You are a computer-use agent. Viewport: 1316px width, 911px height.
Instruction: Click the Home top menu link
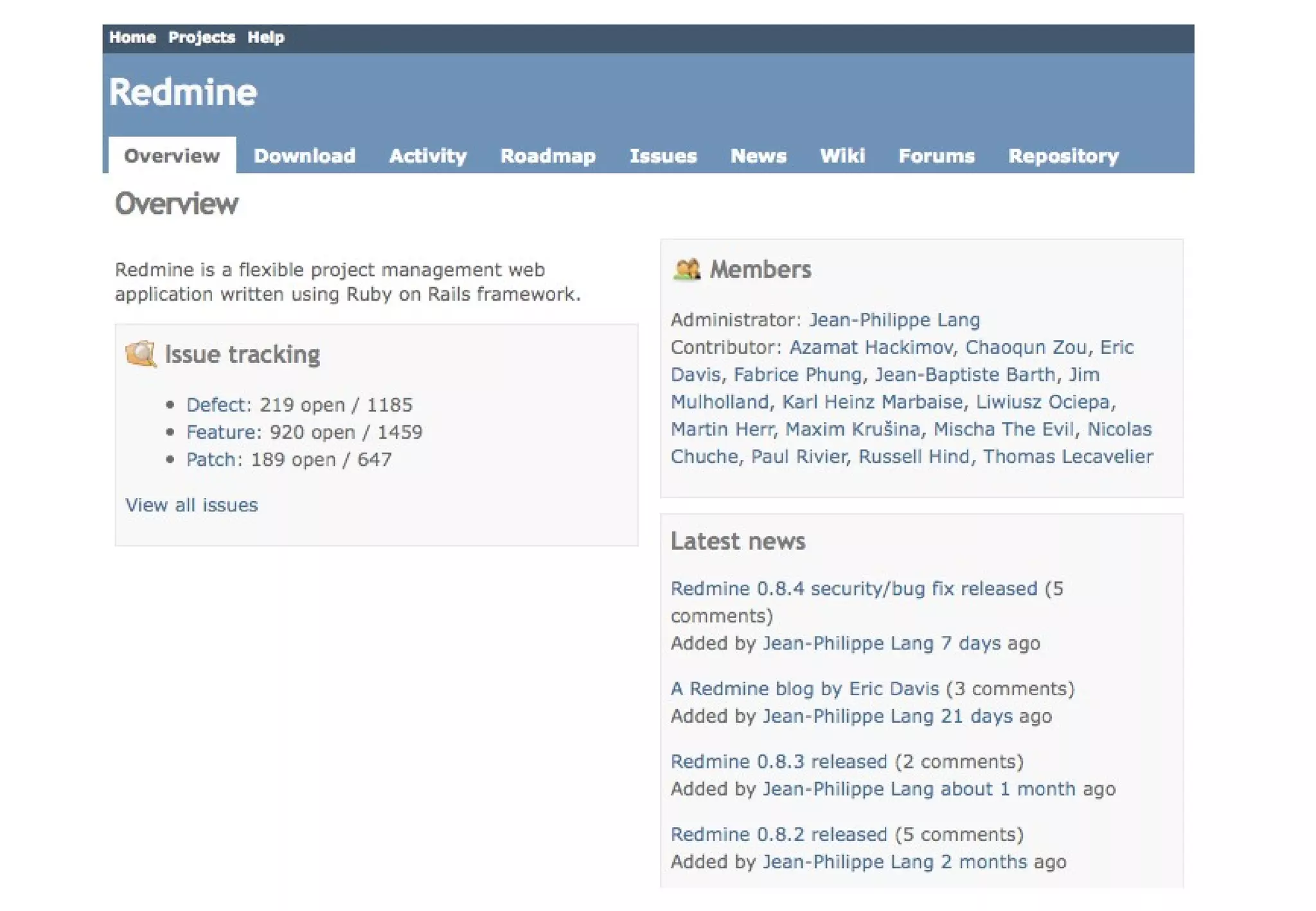point(132,37)
